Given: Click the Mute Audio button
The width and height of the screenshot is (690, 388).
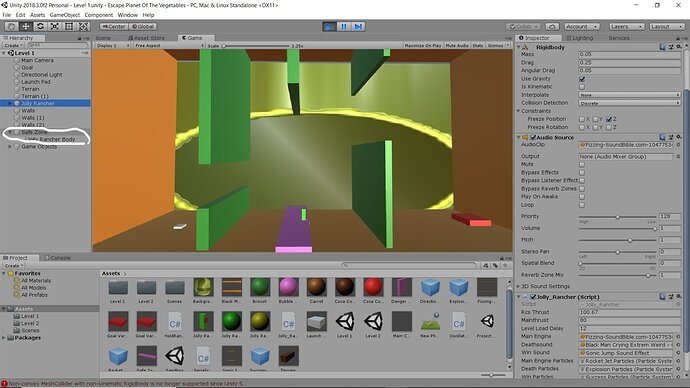Looking at the screenshot, I should tap(457, 45).
